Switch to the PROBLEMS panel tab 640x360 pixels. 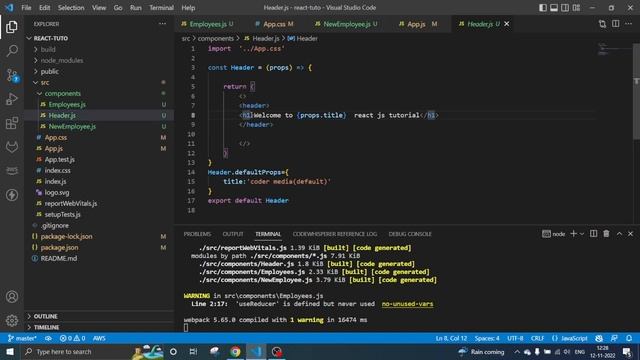tap(197, 234)
